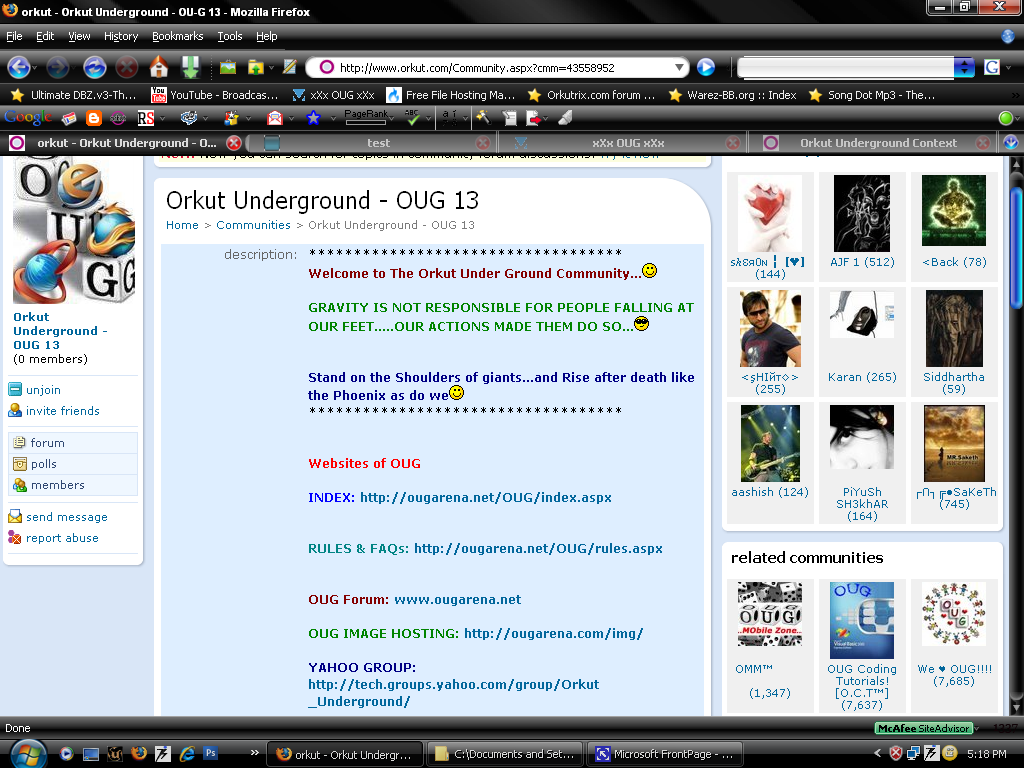Click the folder upload icon in toolbar
The image size is (1024, 768).
(255, 67)
